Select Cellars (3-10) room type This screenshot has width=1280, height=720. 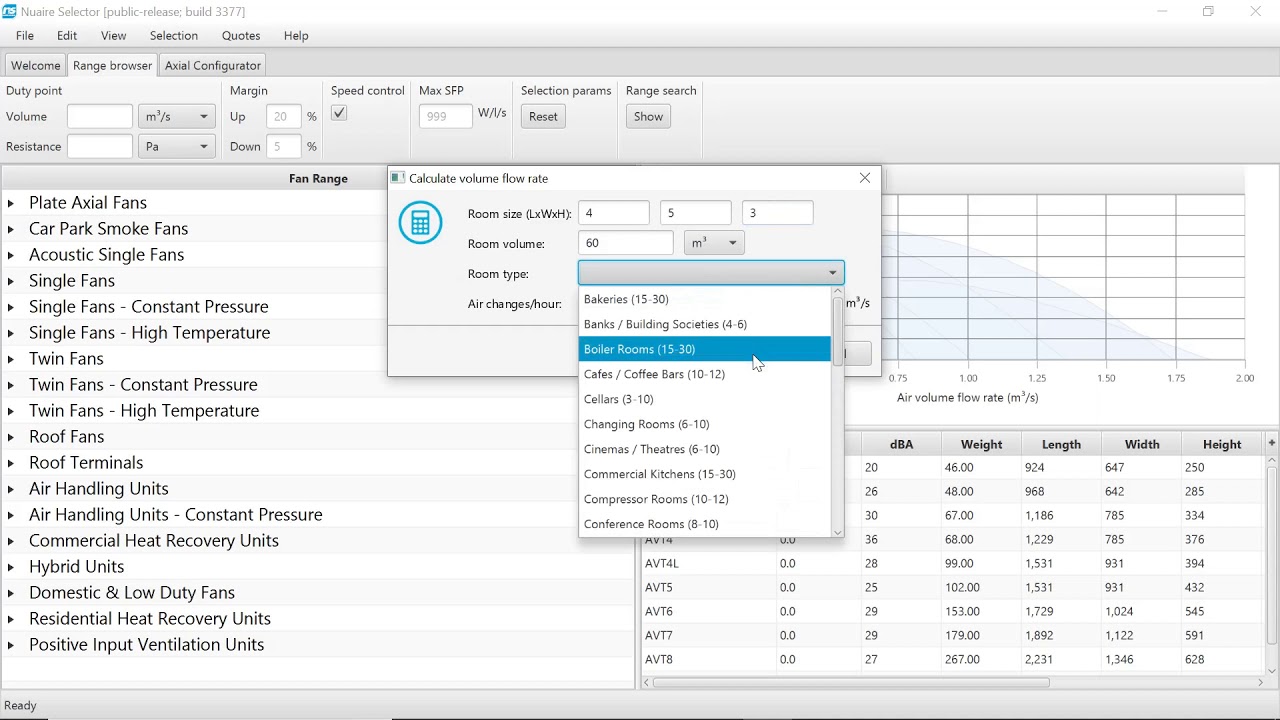[705, 399]
